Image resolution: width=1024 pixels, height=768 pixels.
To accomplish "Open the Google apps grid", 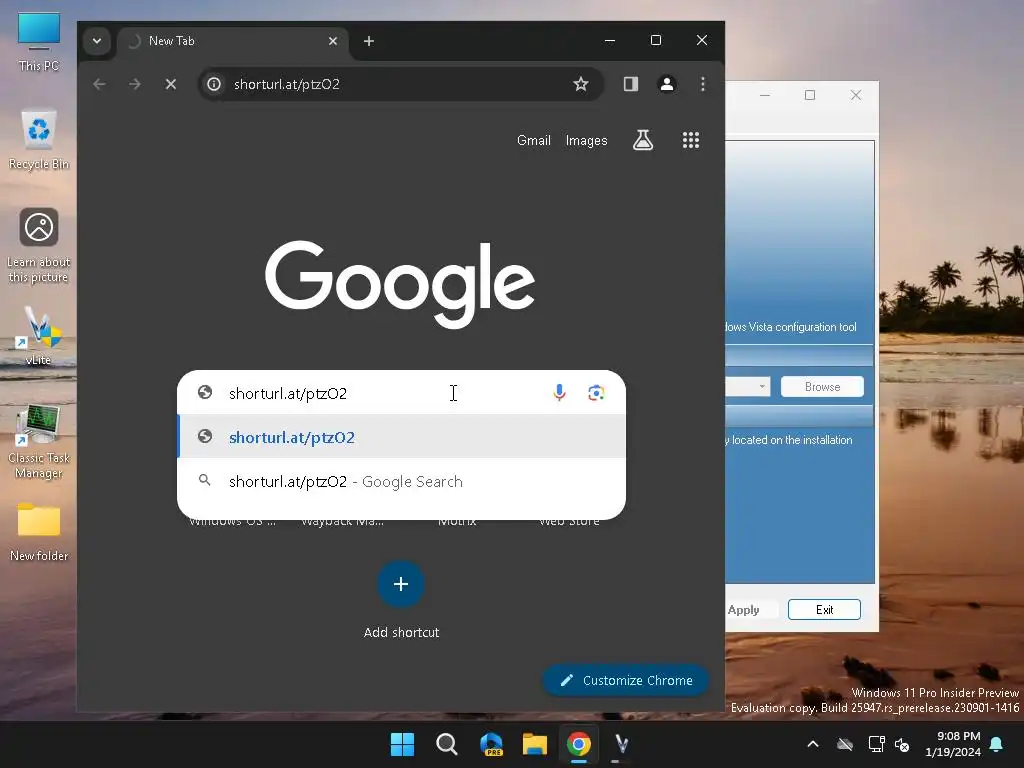I will pos(691,140).
